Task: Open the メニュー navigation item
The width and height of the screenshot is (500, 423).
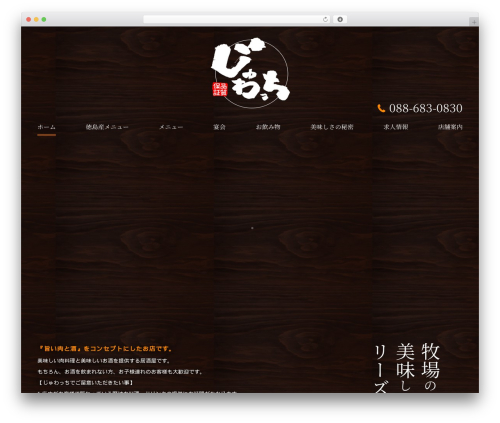Action: click(171, 127)
